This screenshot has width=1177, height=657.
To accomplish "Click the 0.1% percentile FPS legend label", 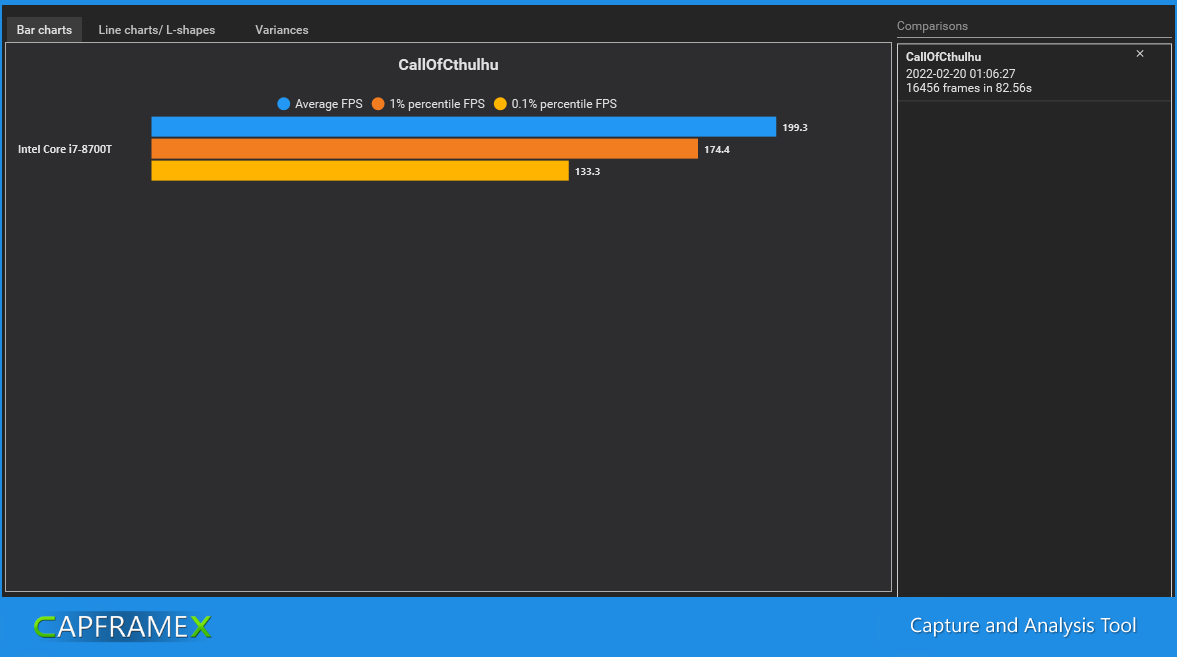I will 564,104.
